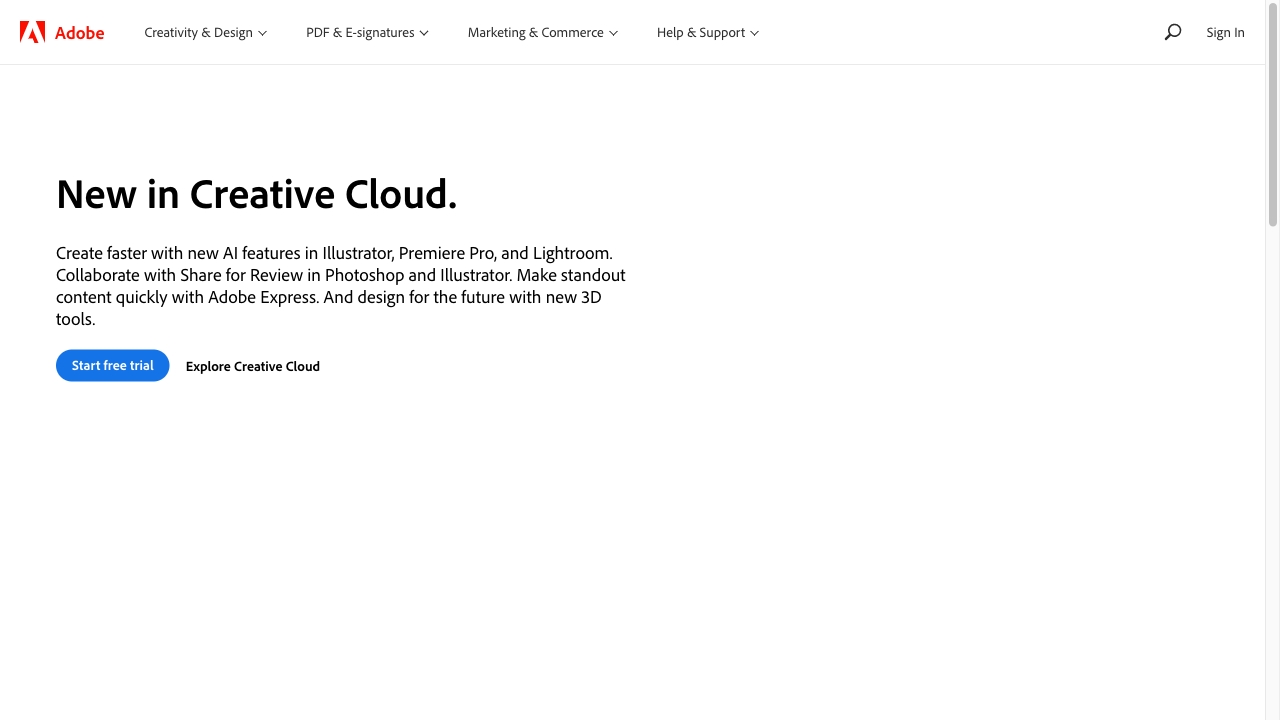The height and width of the screenshot is (720, 1280).
Task: Open the Marketing & Commerce menu
Action: (x=535, y=33)
